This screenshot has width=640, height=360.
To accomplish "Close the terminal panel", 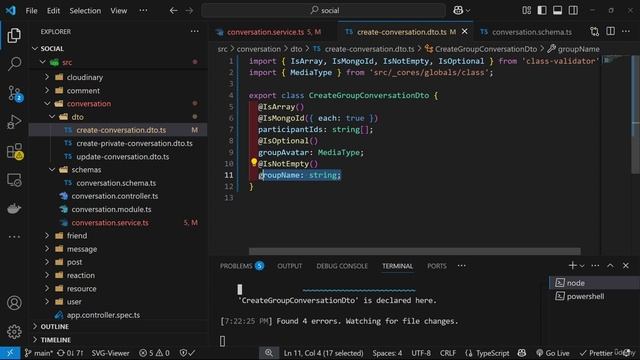I will (x=626, y=266).
